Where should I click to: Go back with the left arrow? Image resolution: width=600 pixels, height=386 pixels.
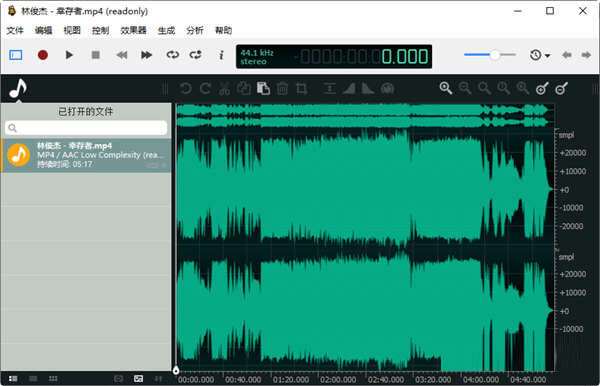(567, 55)
